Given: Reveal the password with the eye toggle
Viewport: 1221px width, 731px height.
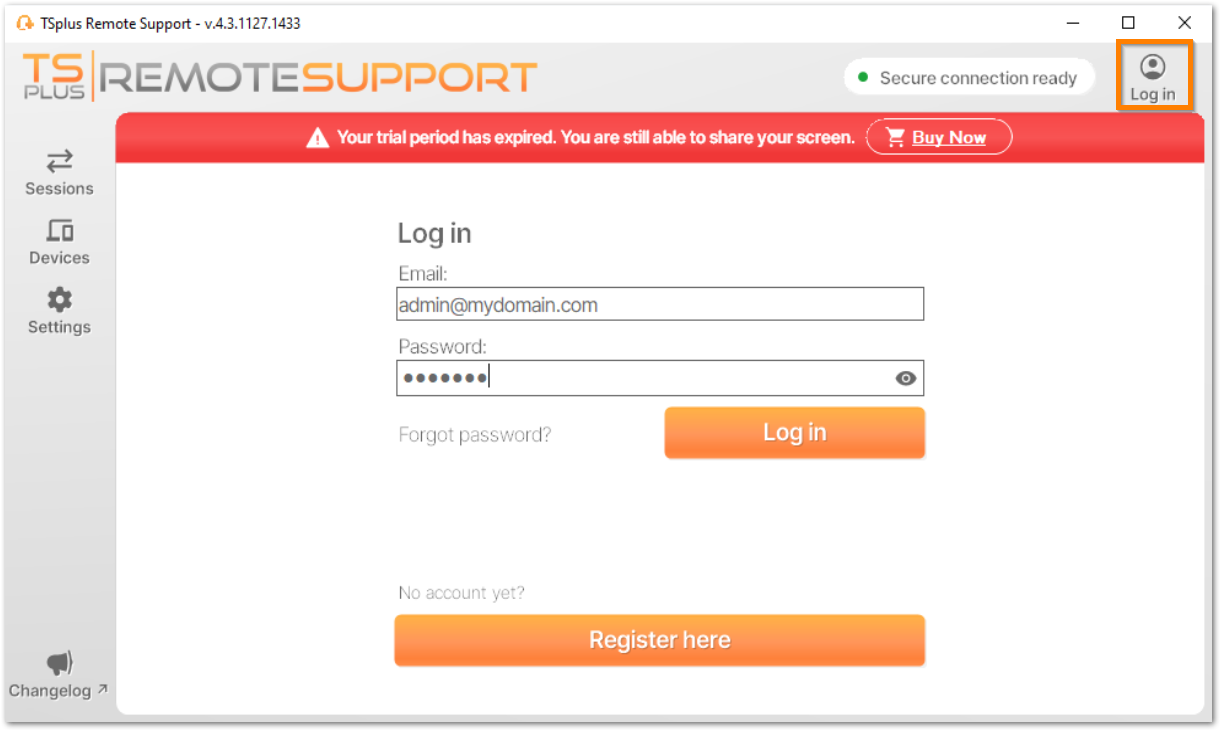Looking at the screenshot, I should point(906,378).
